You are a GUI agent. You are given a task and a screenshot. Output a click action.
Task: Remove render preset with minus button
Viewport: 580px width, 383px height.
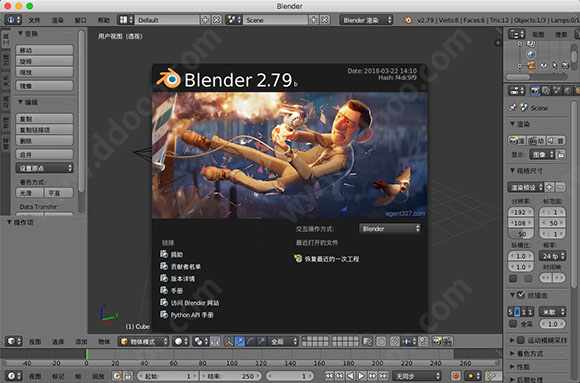click(x=560, y=187)
